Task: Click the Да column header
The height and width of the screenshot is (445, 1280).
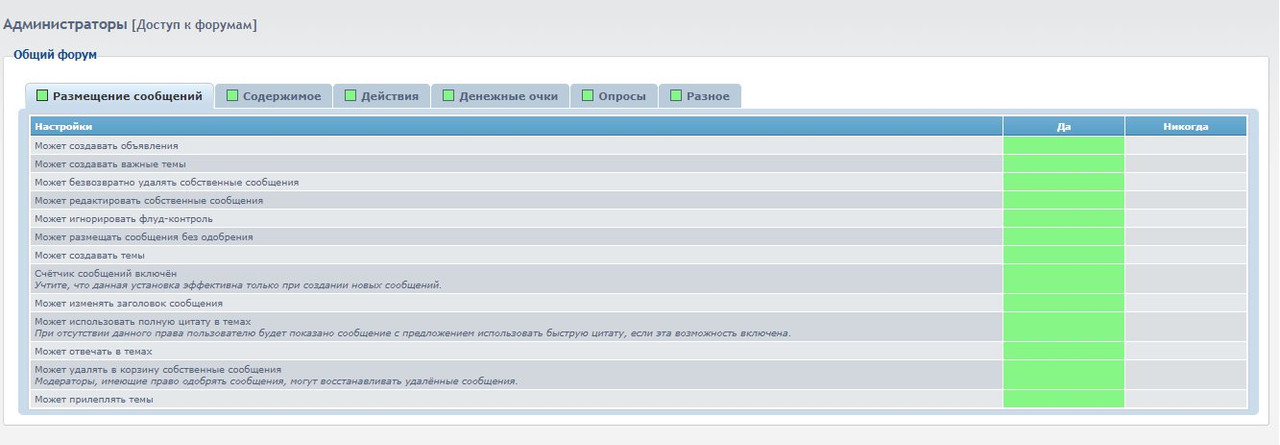Action: (x=1064, y=126)
